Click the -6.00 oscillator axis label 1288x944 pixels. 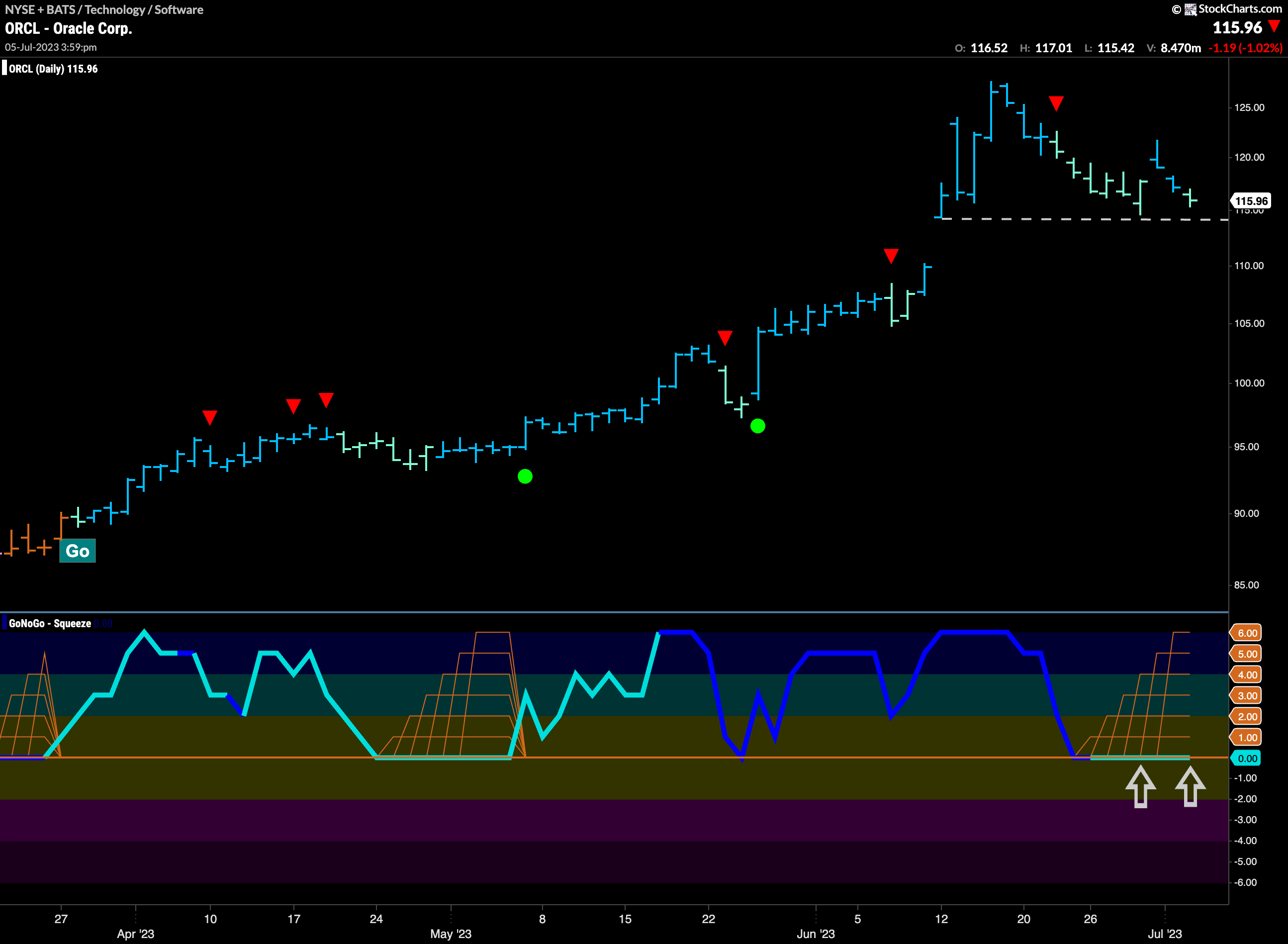1245,882
